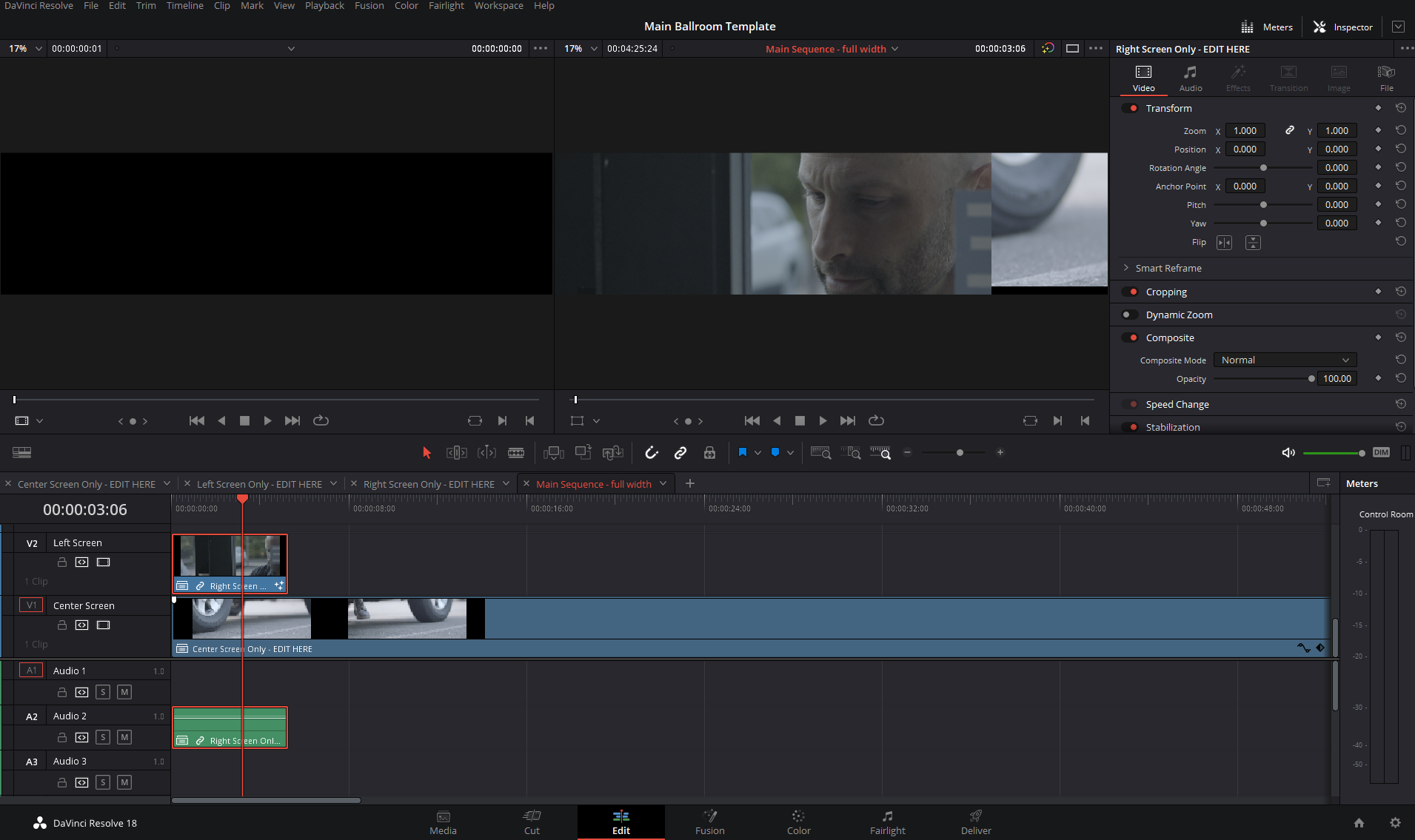Click the Custom Zoom icon
1415x840 pixels.
[880, 453]
